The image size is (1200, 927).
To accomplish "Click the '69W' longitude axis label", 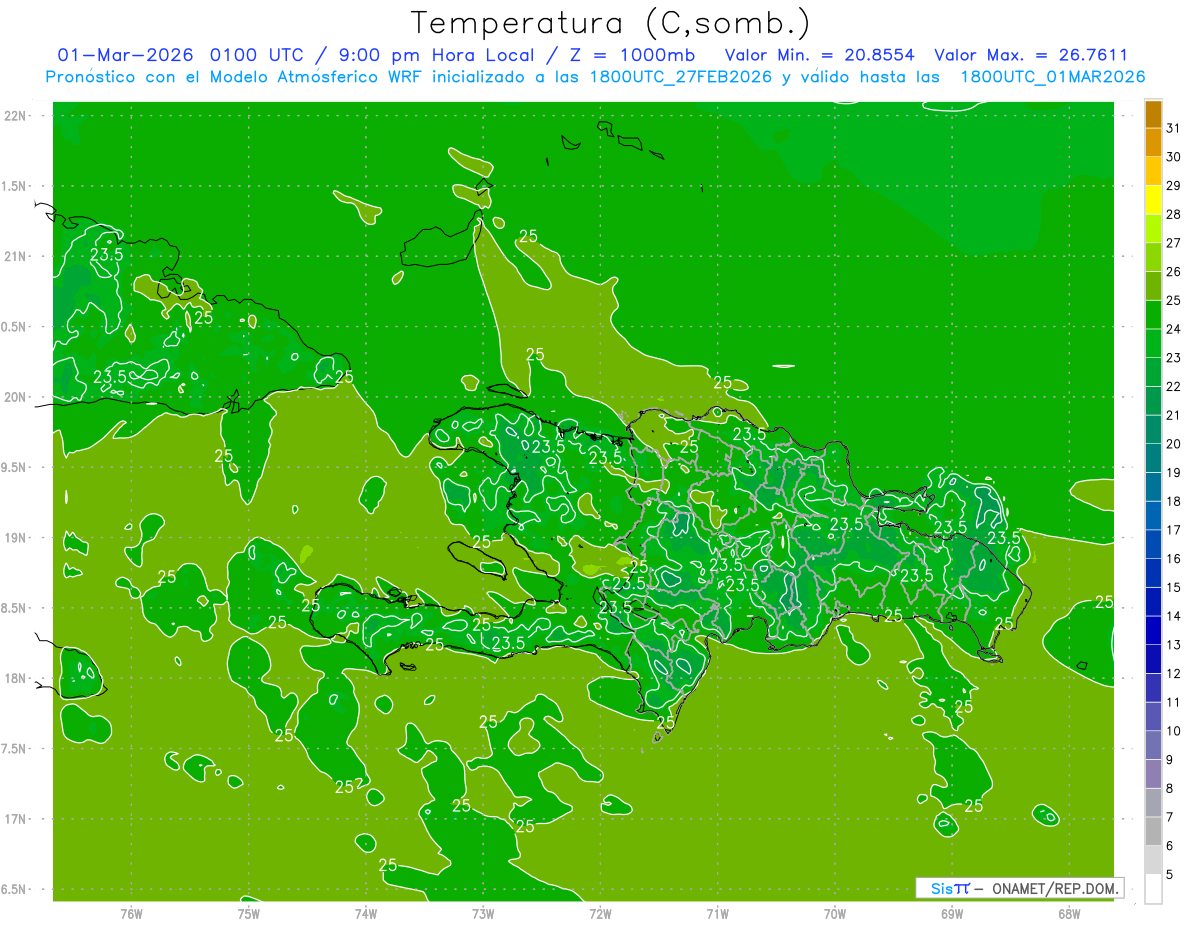I will 952,913.
